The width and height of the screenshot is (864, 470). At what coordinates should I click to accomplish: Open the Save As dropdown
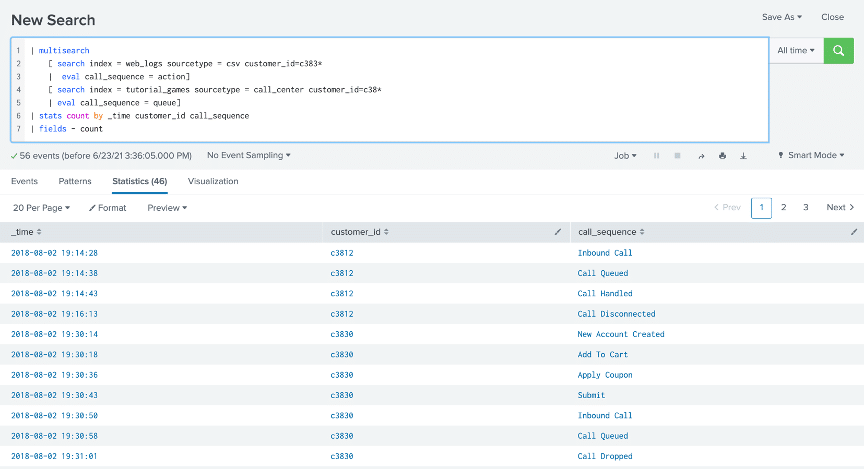(x=781, y=17)
